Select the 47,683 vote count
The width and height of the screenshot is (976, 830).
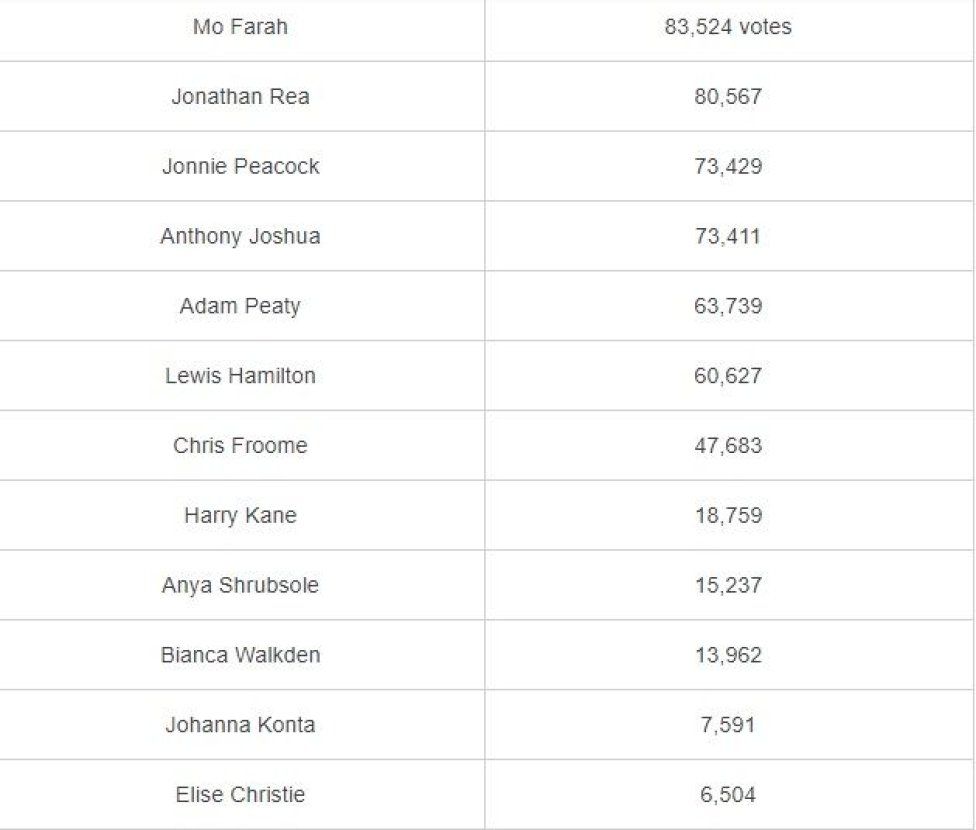[x=728, y=445]
